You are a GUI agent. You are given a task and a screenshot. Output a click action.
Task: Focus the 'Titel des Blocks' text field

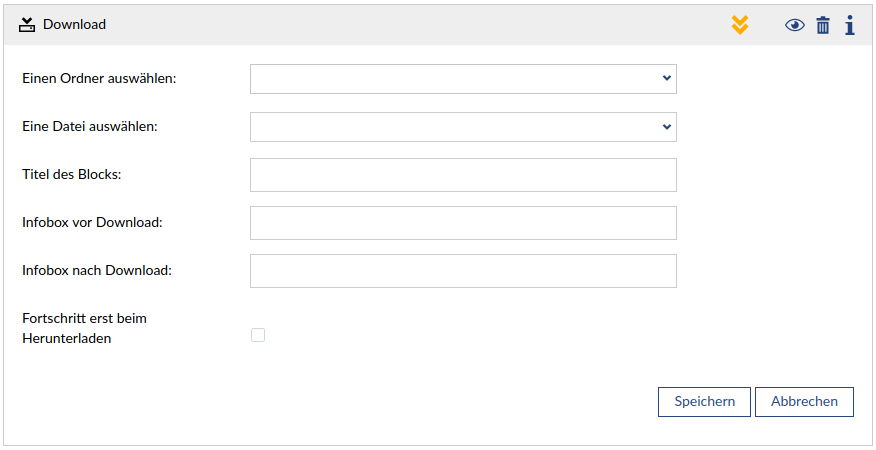click(463, 175)
